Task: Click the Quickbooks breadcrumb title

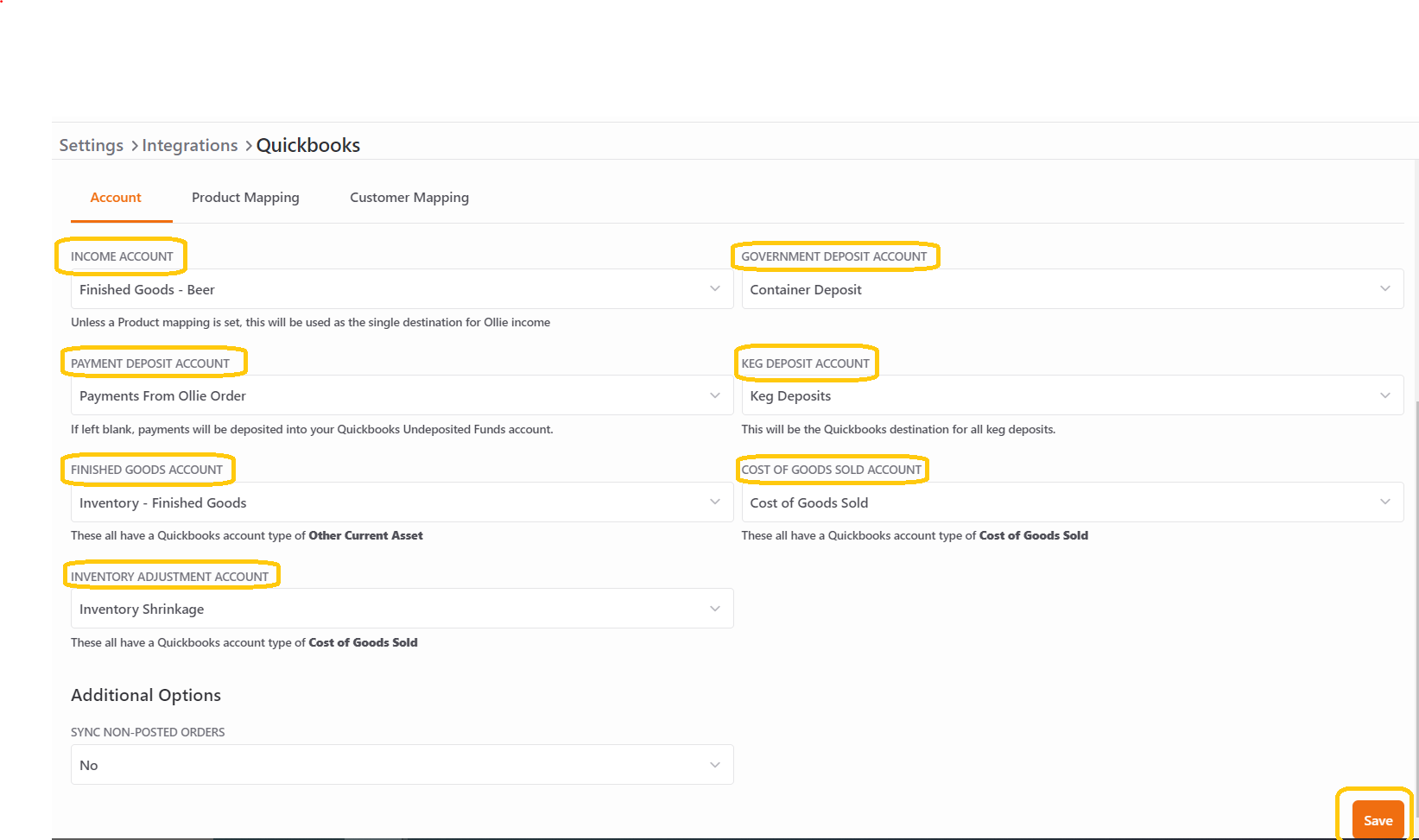Action: (x=308, y=145)
